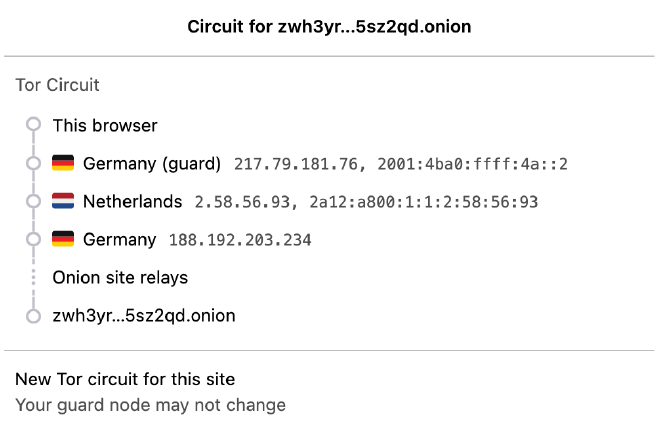660x430 pixels.
Task: Click the circuit node circle for Netherlands relay
Action: pyautogui.click(x=33, y=201)
